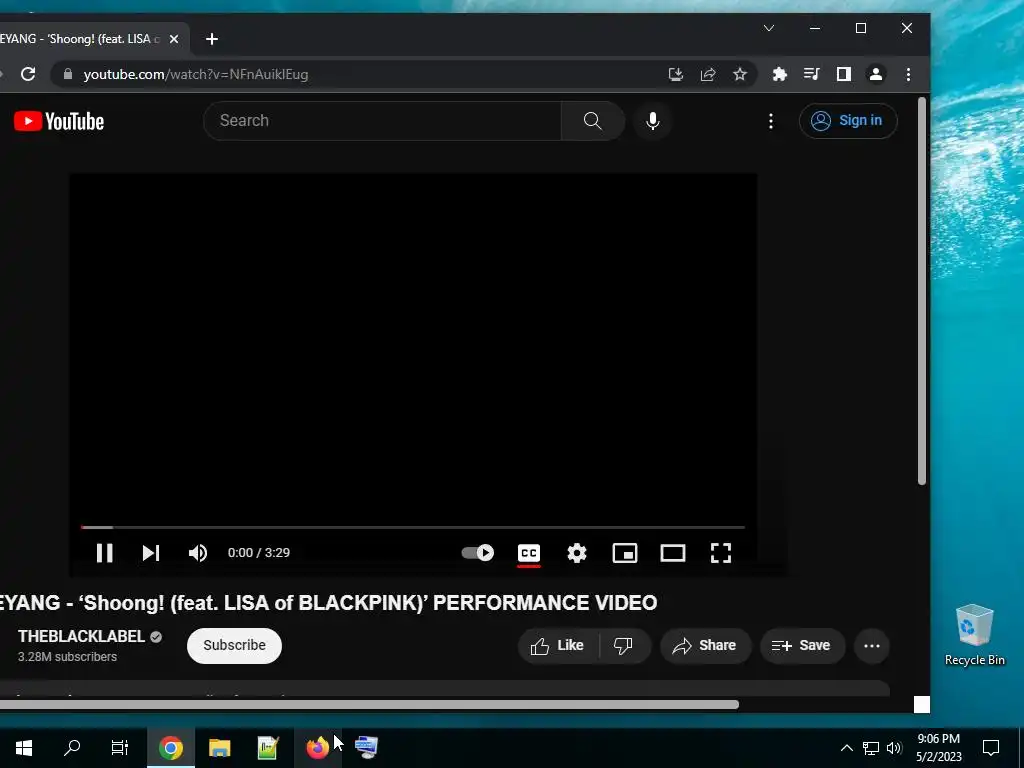Dislike the video
The image size is (1024, 768).
click(624, 646)
